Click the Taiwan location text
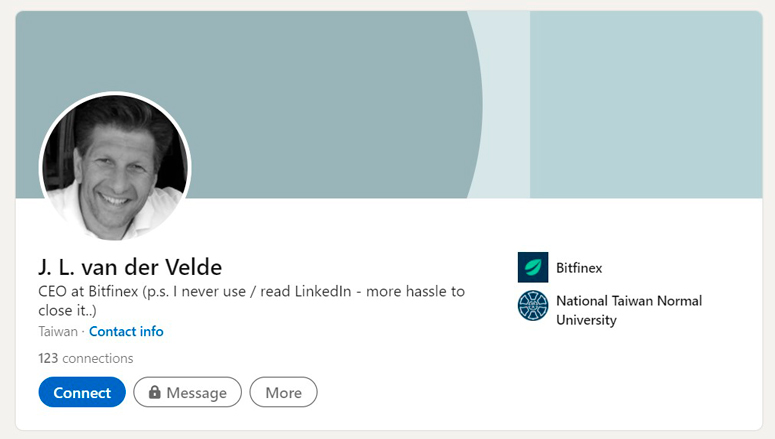The height and width of the screenshot is (439, 775). [57, 332]
